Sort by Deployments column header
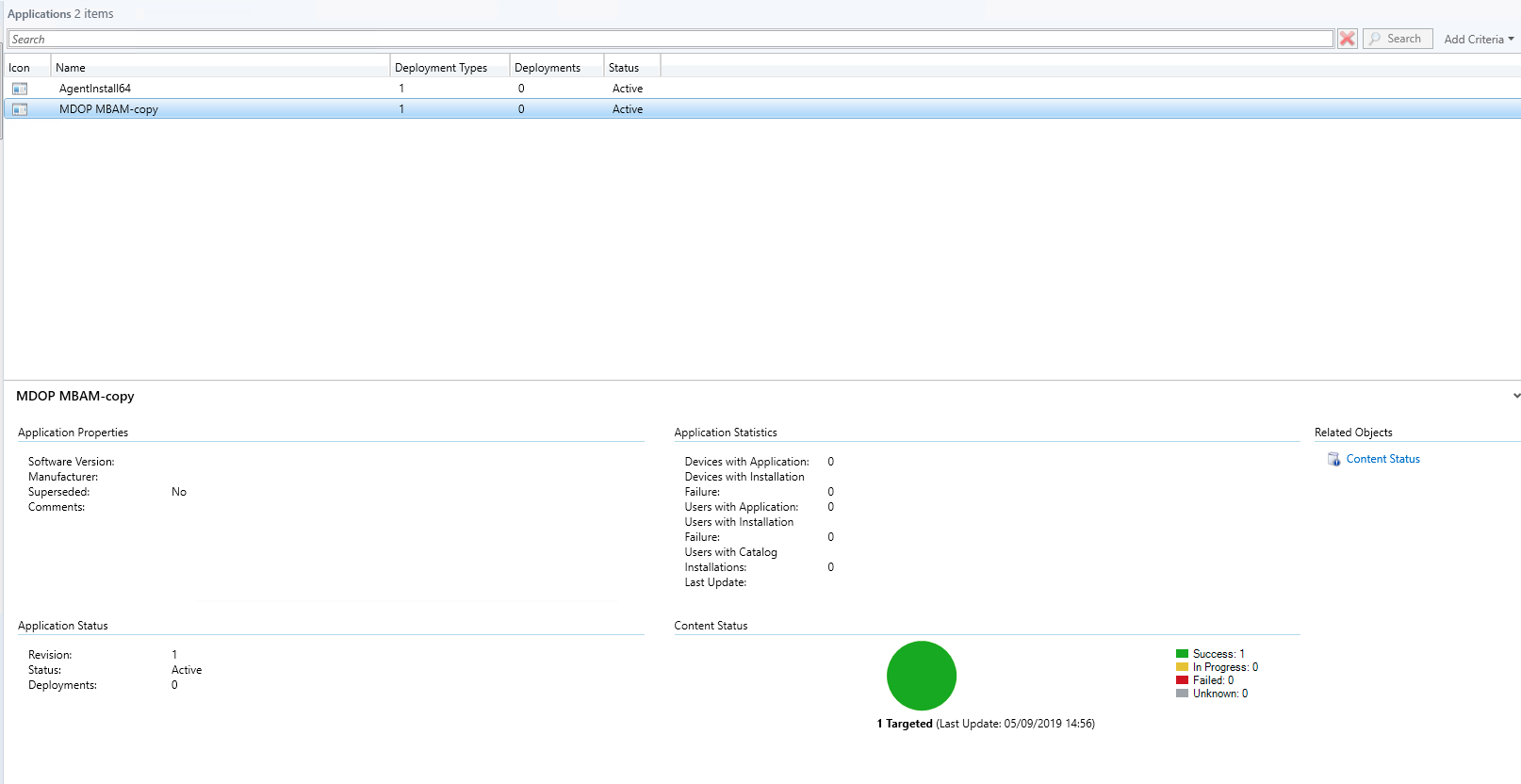1521x784 pixels. (x=555, y=68)
